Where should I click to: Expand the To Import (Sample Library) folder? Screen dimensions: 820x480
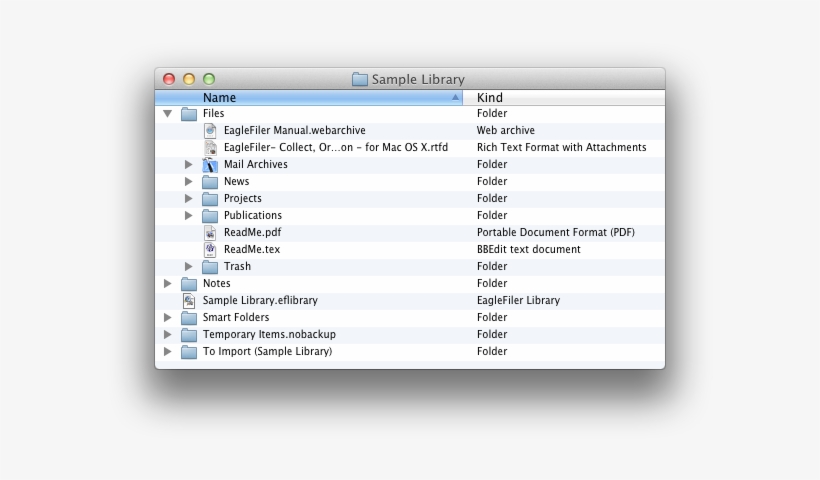click(x=167, y=351)
